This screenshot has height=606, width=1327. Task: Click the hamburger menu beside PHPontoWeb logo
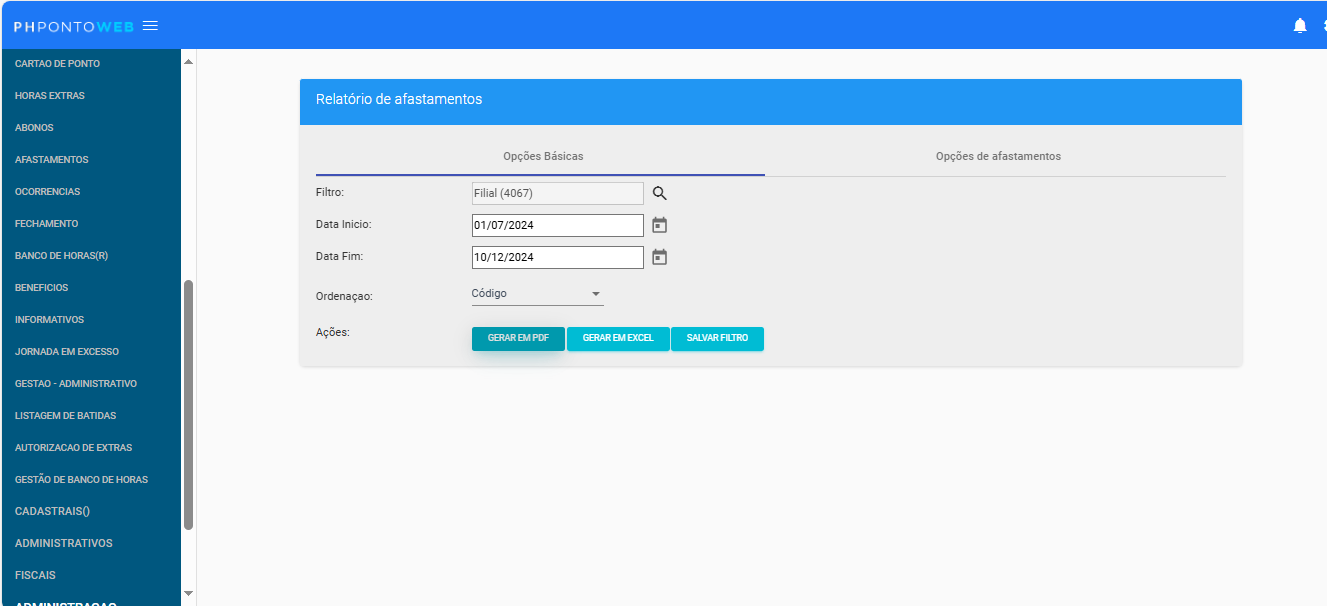tap(150, 26)
